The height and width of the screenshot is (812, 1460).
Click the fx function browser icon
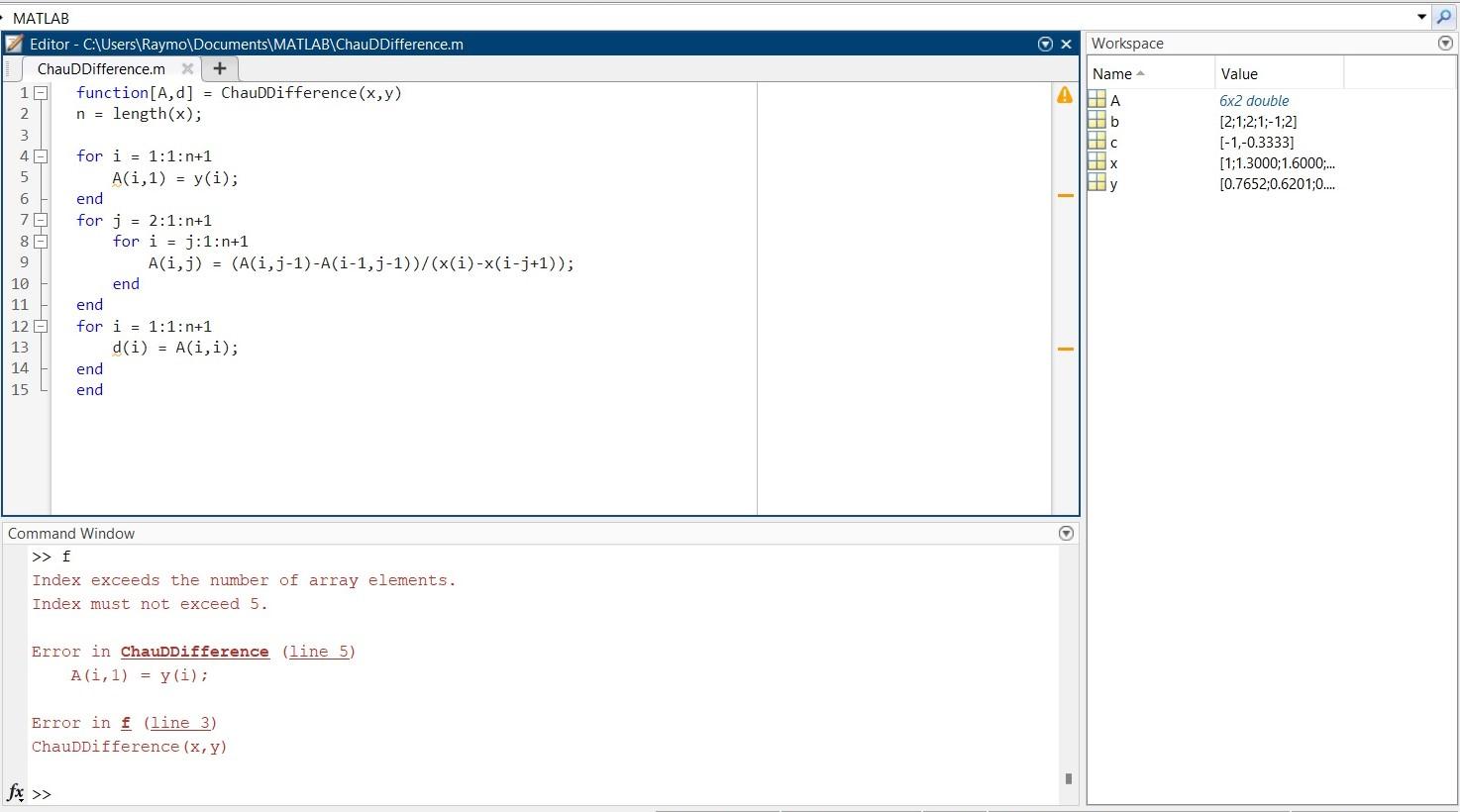[x=16, y=793]
